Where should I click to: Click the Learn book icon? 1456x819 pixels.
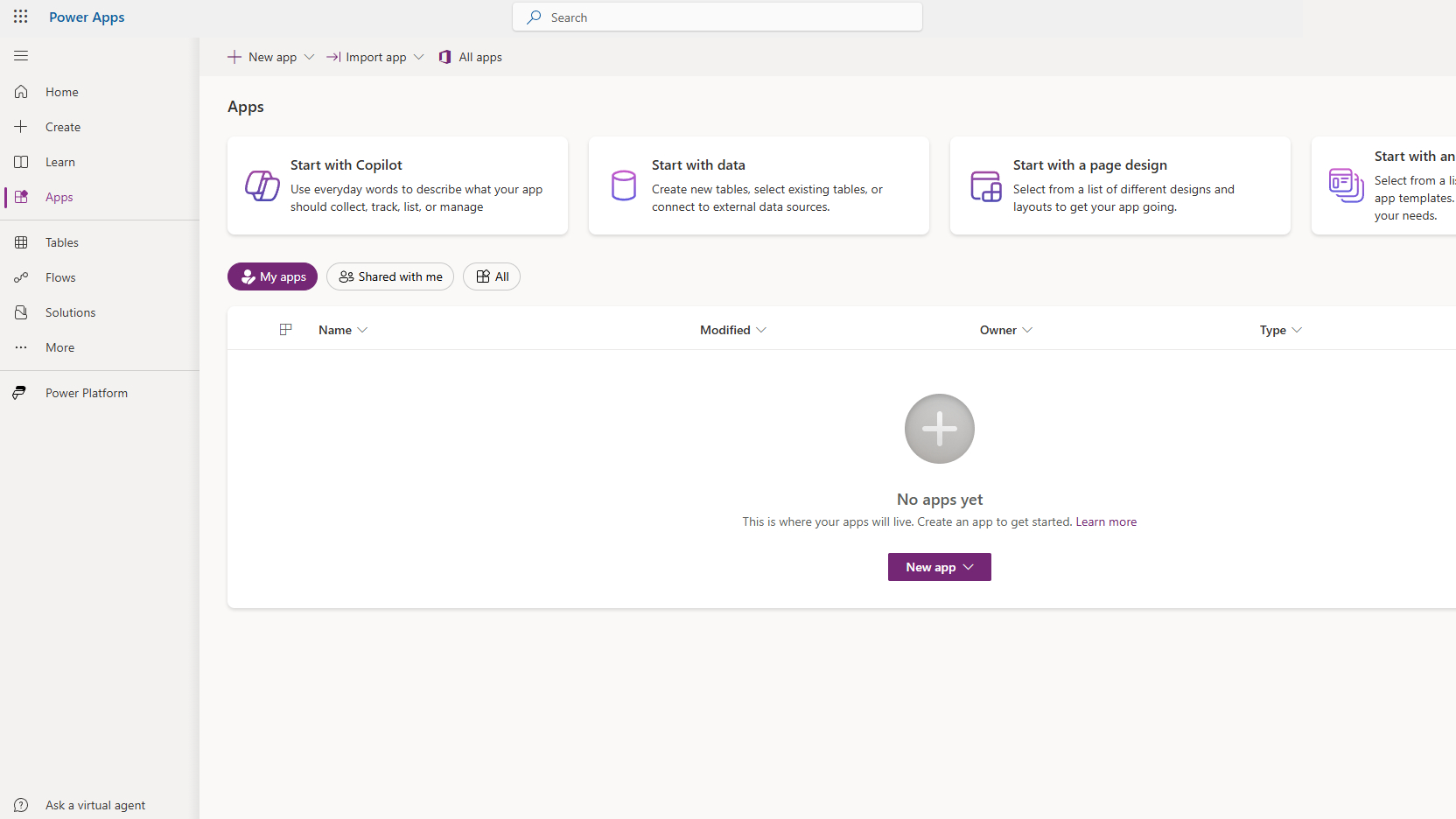21,162
